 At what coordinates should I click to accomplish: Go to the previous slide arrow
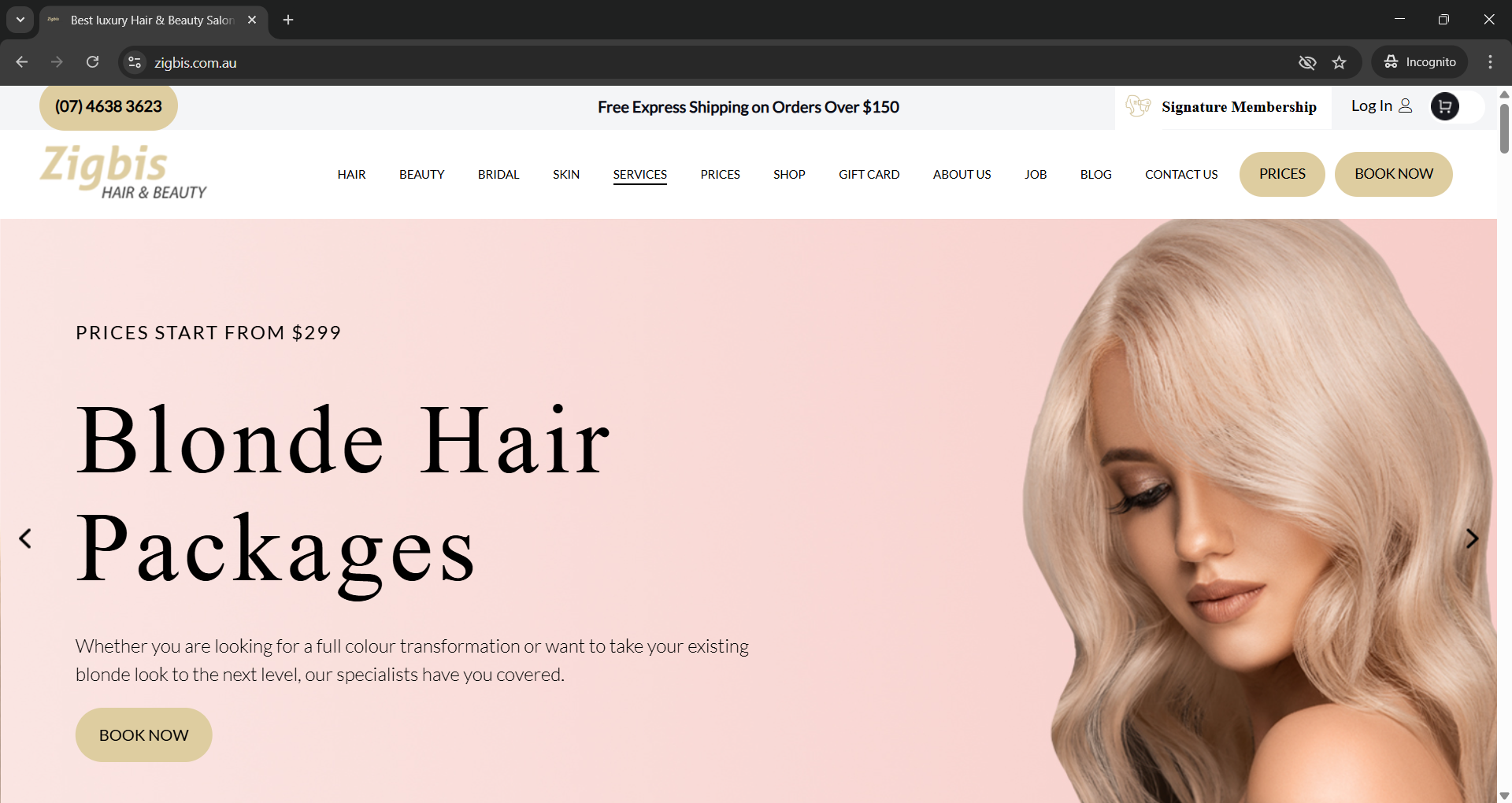pos(25,538)
